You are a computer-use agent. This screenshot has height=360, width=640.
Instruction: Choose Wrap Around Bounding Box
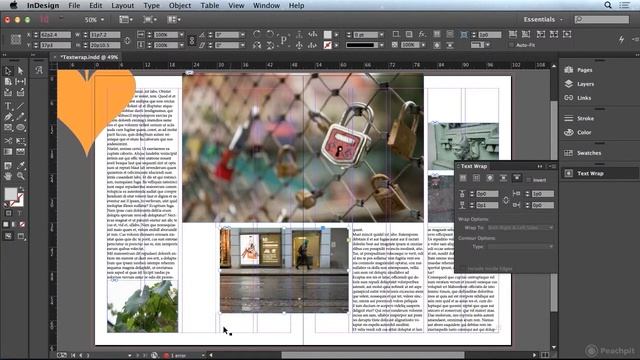coord(476,178)
